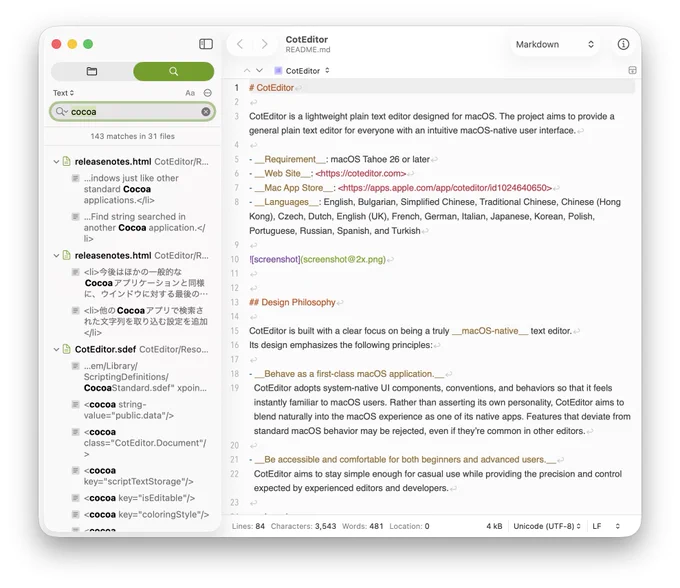Click the 4 kB file size

click(x=494, y=526)
